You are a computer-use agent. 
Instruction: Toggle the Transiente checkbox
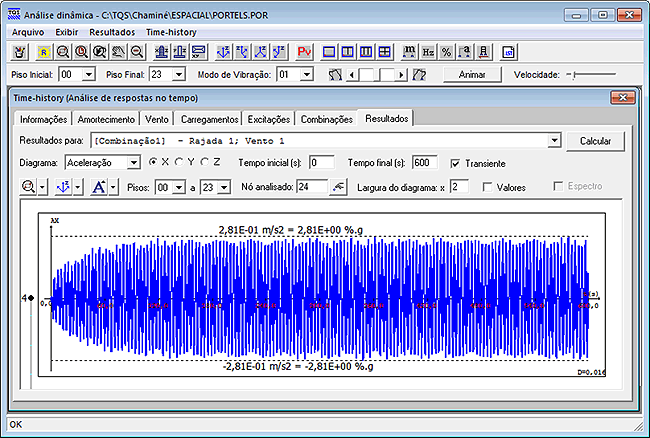(455, 164)
